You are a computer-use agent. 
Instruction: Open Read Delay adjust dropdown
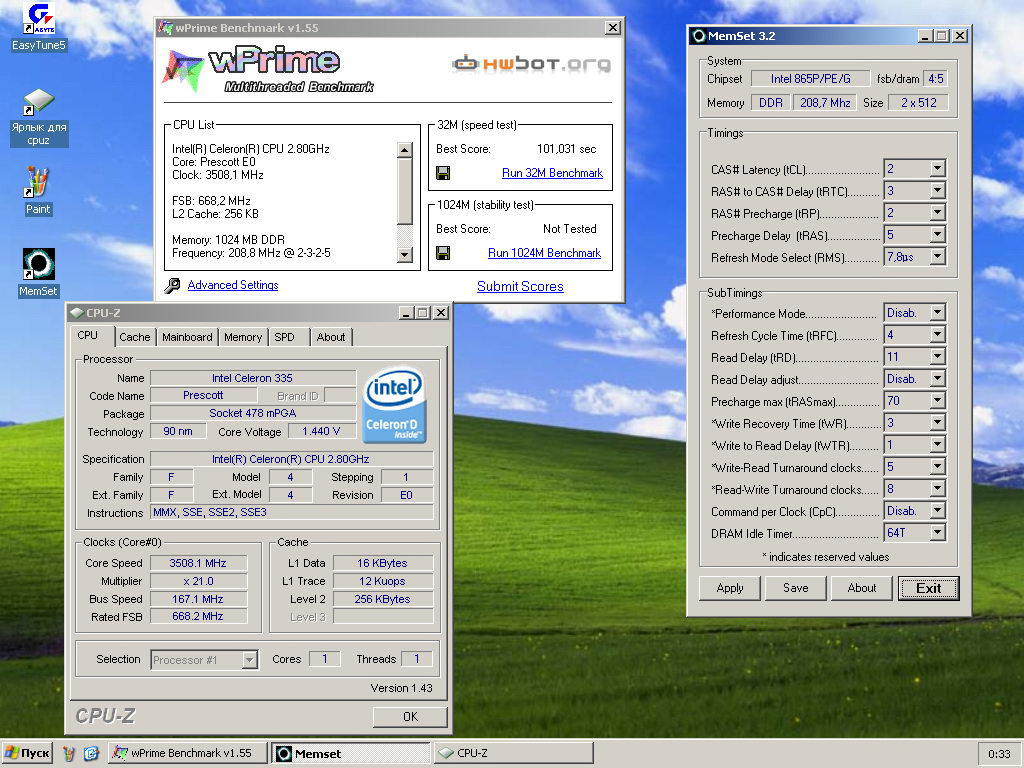pos(937,379)
